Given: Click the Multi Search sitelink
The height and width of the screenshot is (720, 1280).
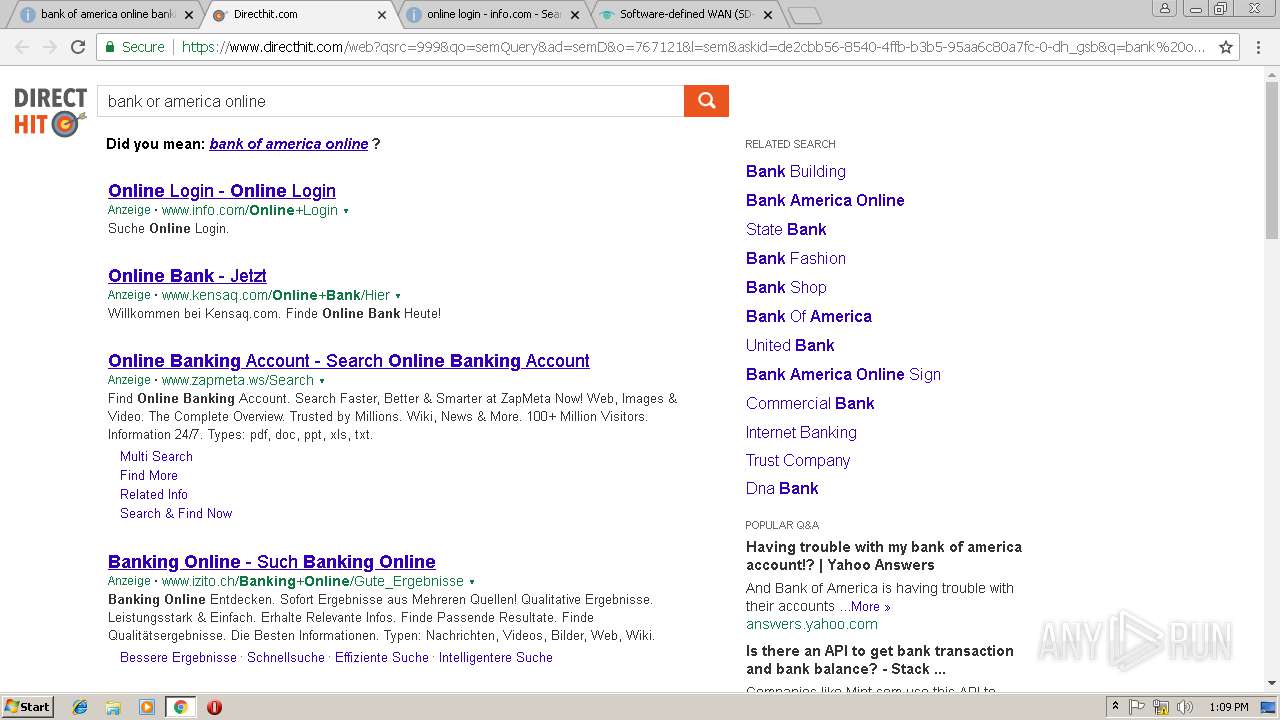Looking at the screenshot, I should click(156, 456).
